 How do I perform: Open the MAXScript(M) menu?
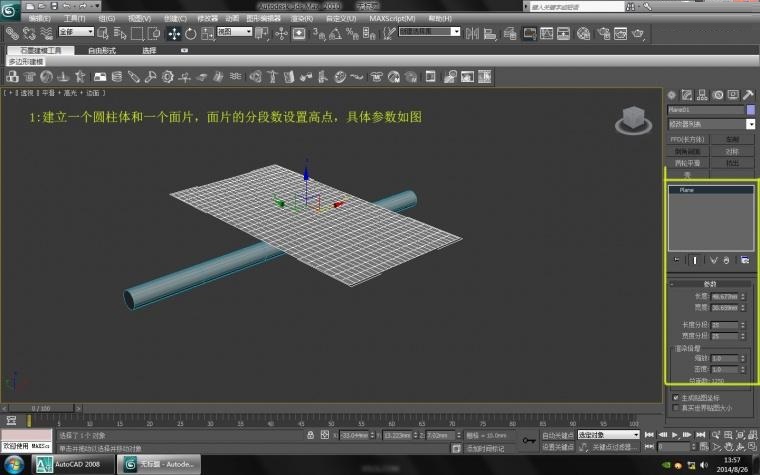coord(392,18)
